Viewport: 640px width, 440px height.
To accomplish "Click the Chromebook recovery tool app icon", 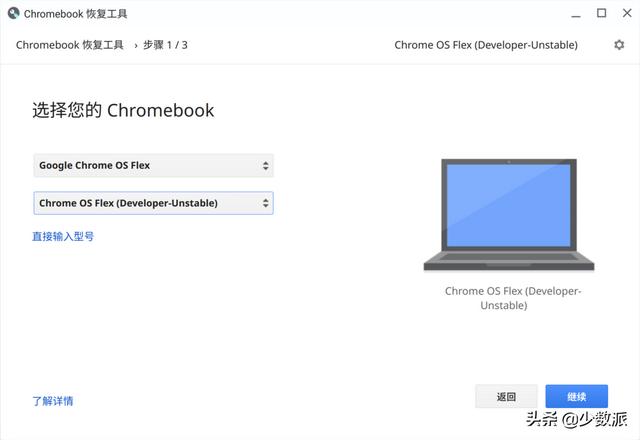I will point(13,13).
